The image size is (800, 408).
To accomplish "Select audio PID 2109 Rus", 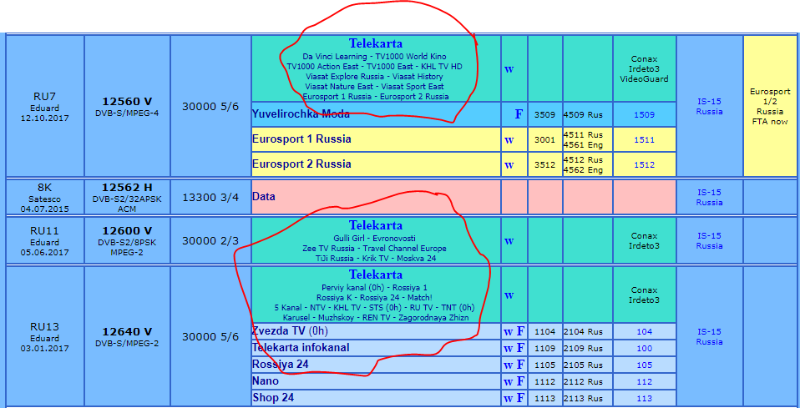I will click(584, 348).
